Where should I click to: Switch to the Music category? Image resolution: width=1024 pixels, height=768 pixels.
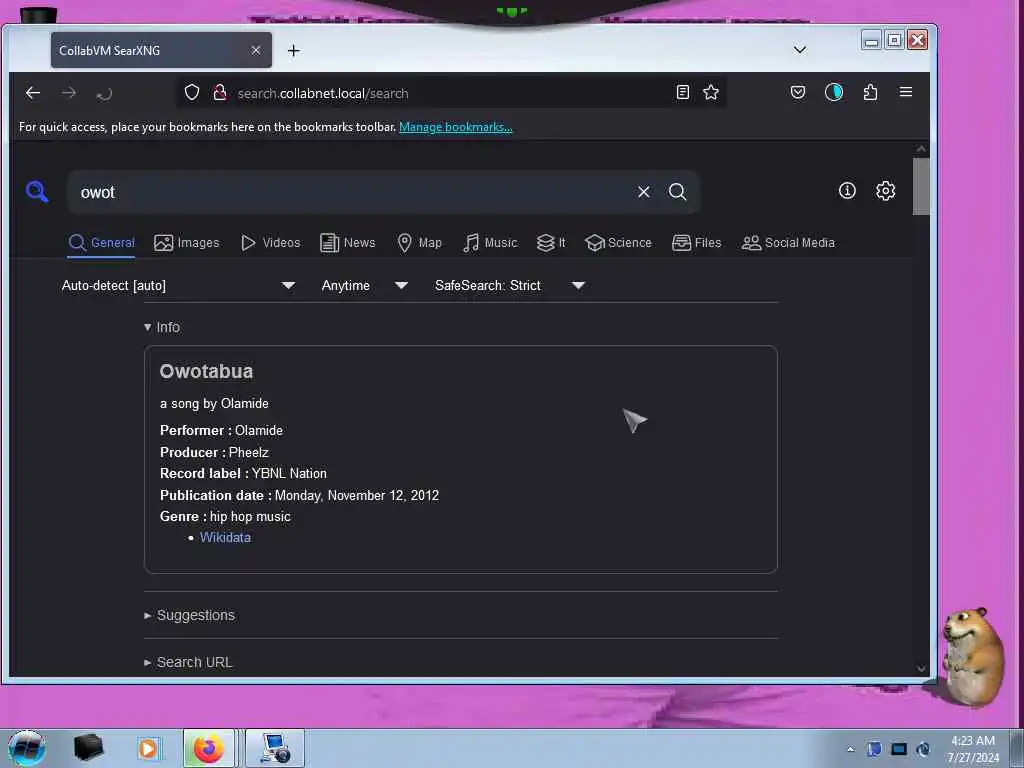coord(490,243)
